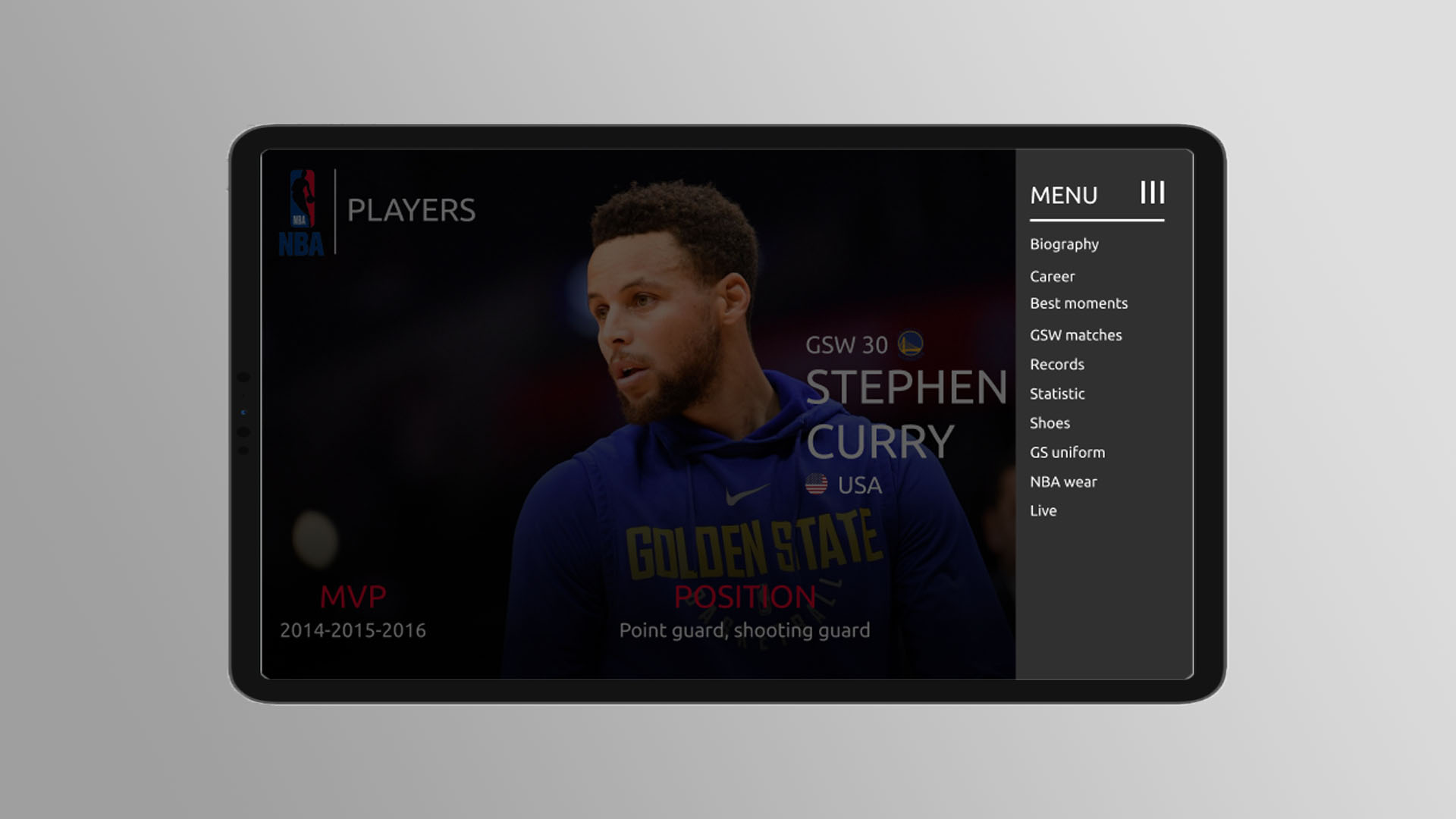Click the POSITION heading
1456x819 pixels.
click(745, 597)
